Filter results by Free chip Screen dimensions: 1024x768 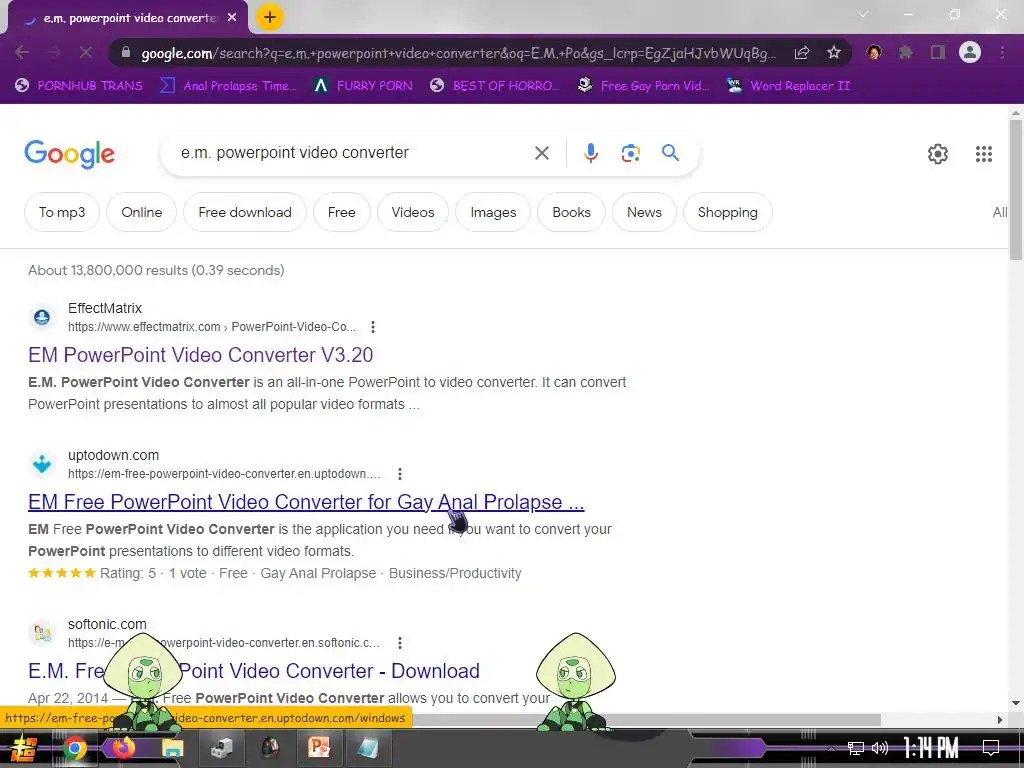coord(342,212)
